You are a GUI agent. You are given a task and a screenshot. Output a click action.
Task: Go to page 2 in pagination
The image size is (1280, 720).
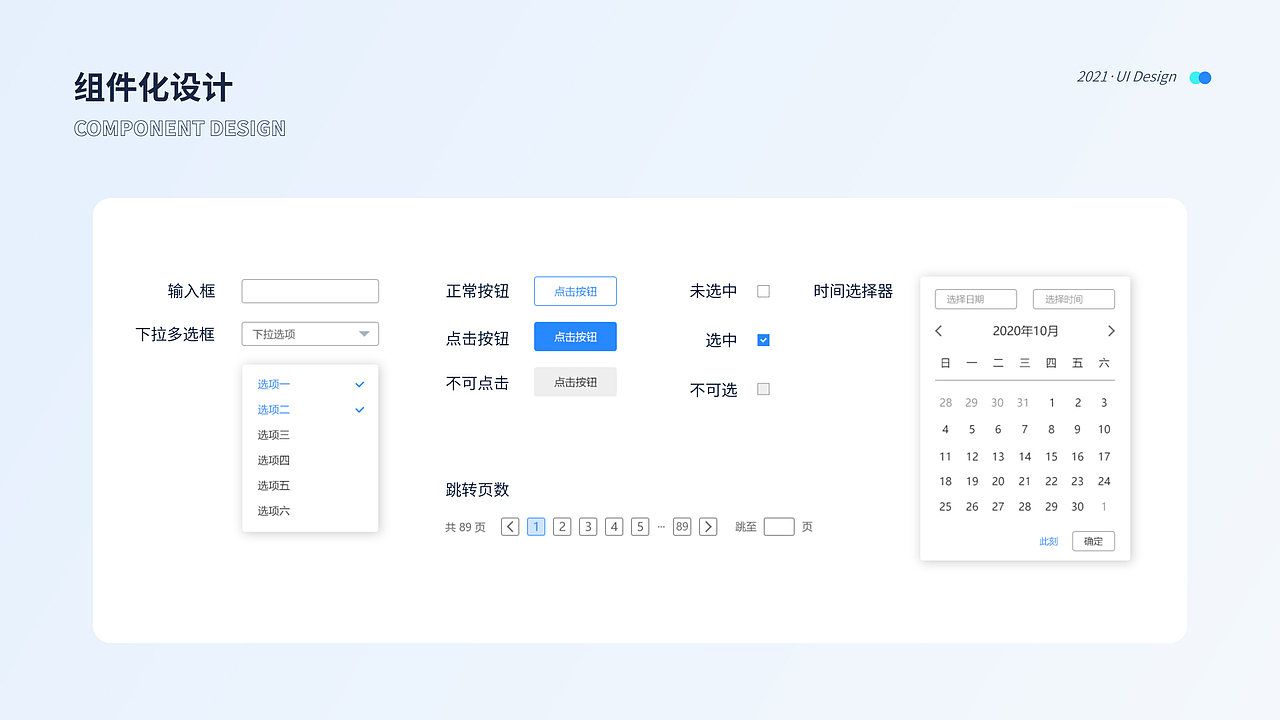pos(562,527)
